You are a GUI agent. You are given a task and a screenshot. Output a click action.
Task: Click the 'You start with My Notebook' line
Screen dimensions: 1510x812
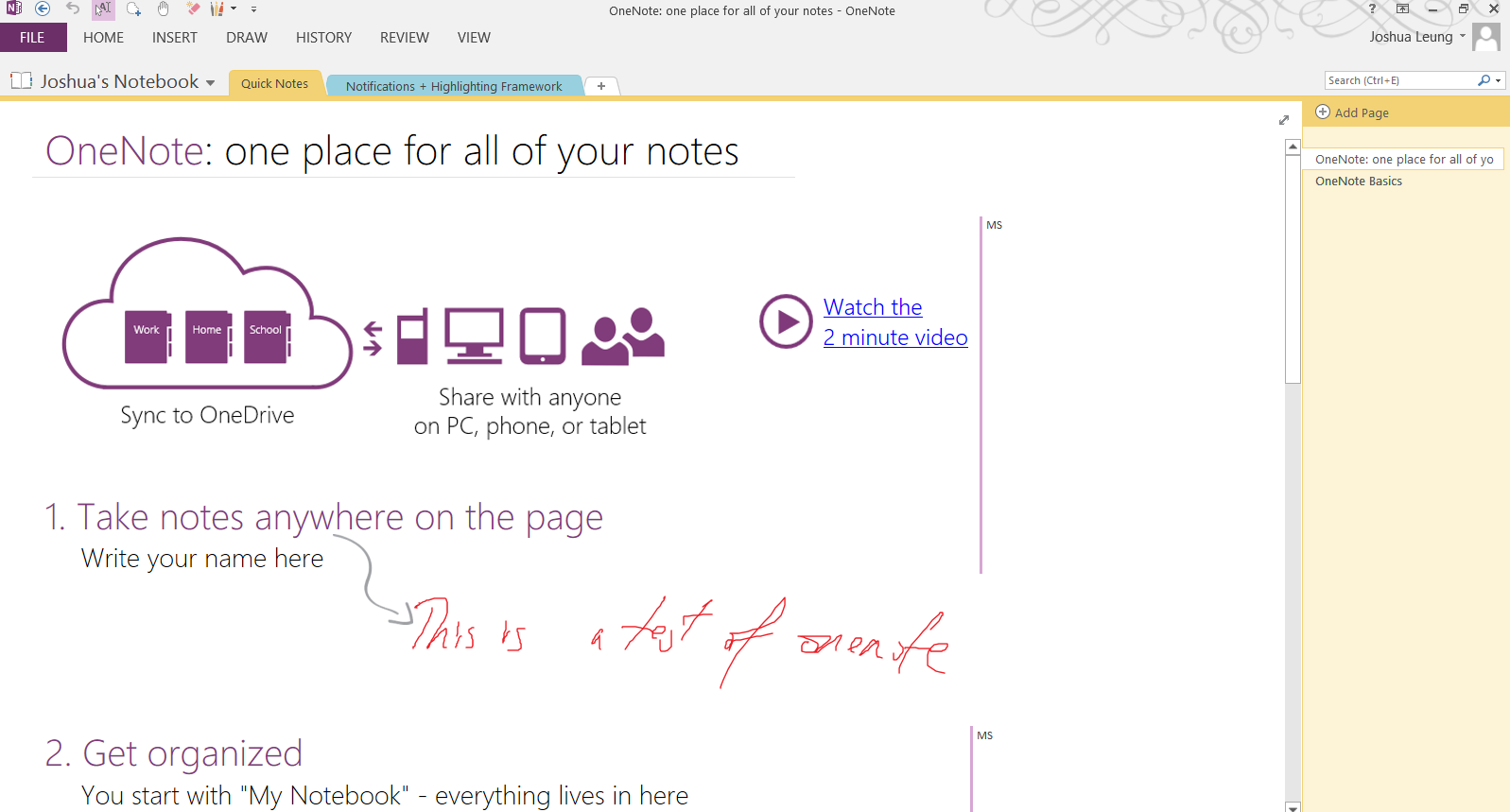point(385,796)
